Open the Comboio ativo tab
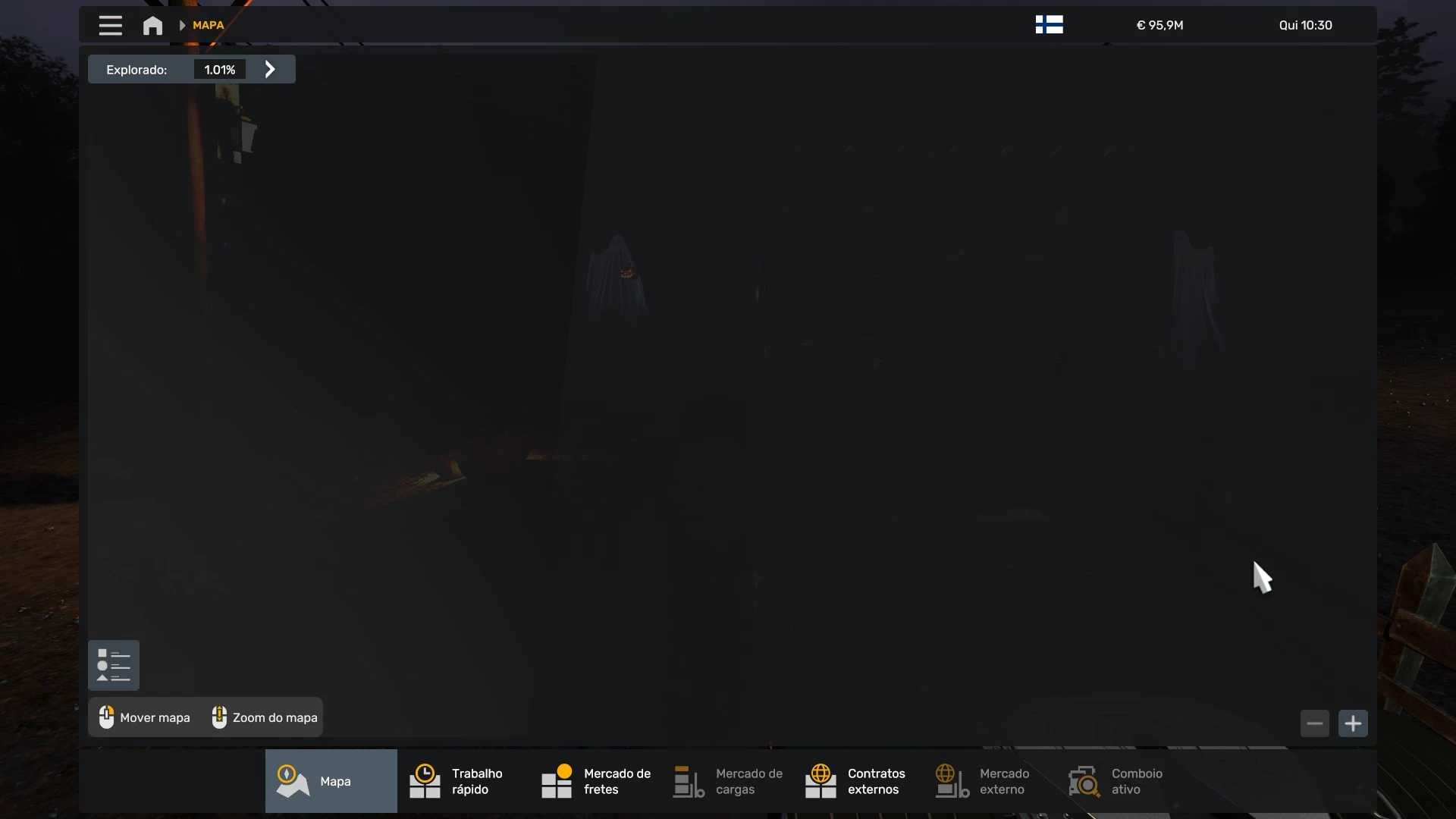Screen dimensions: 1456x819 (1115, 781)
